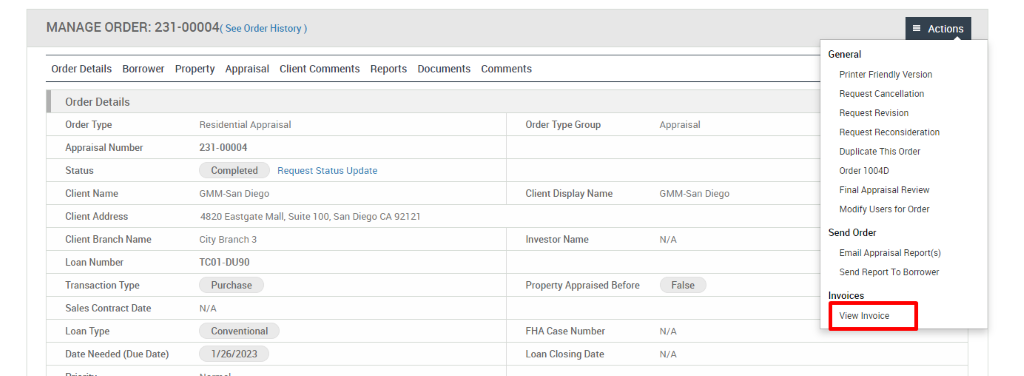Choose Order 1004D menu item
The image size is (1024, 376).
[x=864, y=170]
